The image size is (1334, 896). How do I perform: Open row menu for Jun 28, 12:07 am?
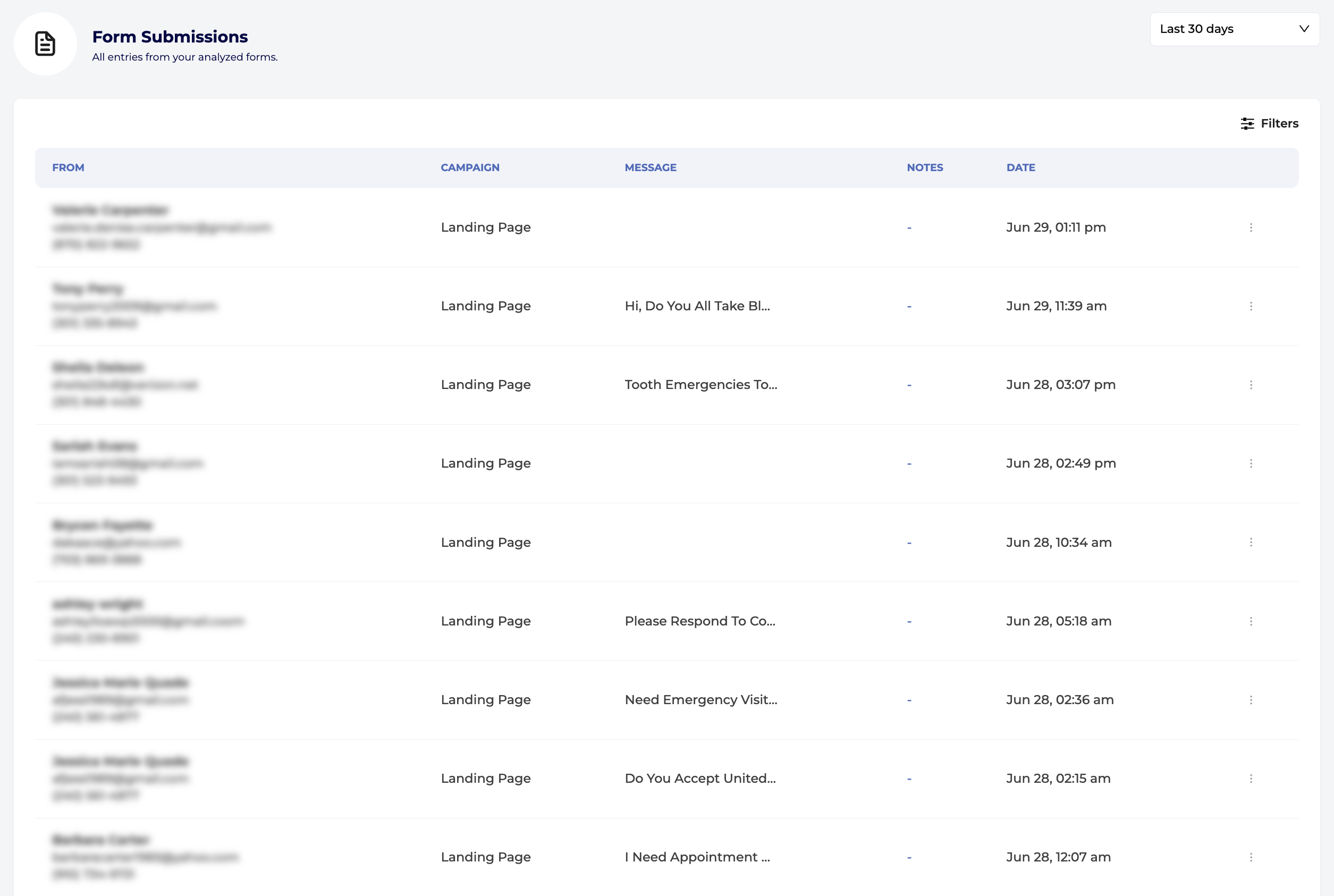[1251, 857]
